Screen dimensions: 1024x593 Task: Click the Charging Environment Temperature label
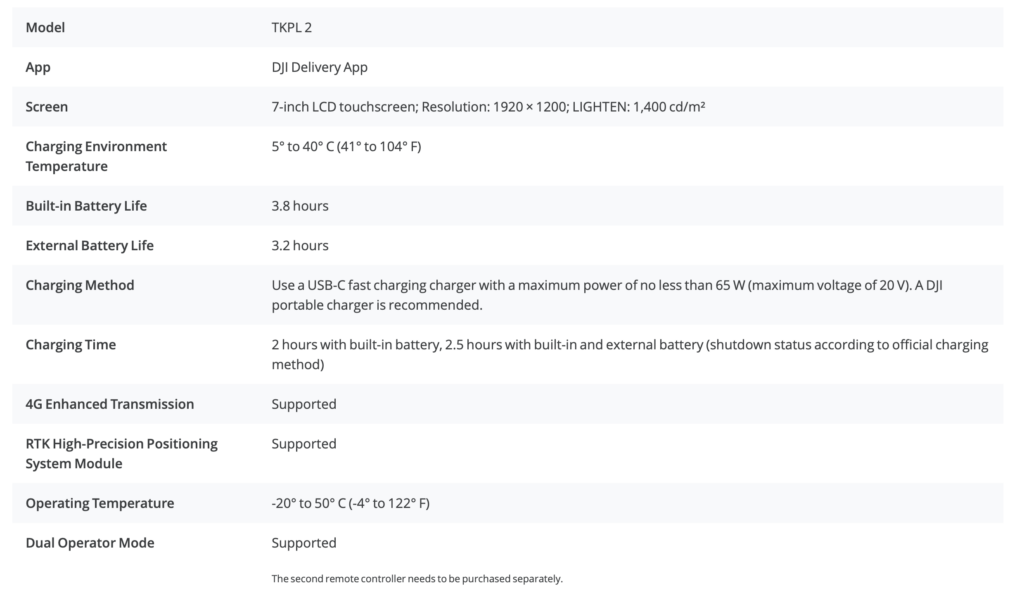pyautogui.click(x=96, y=156)
